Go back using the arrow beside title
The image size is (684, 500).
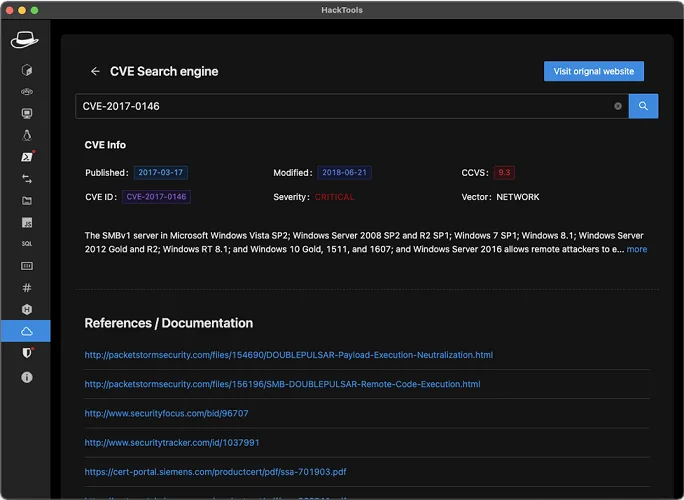click(95, 72)
